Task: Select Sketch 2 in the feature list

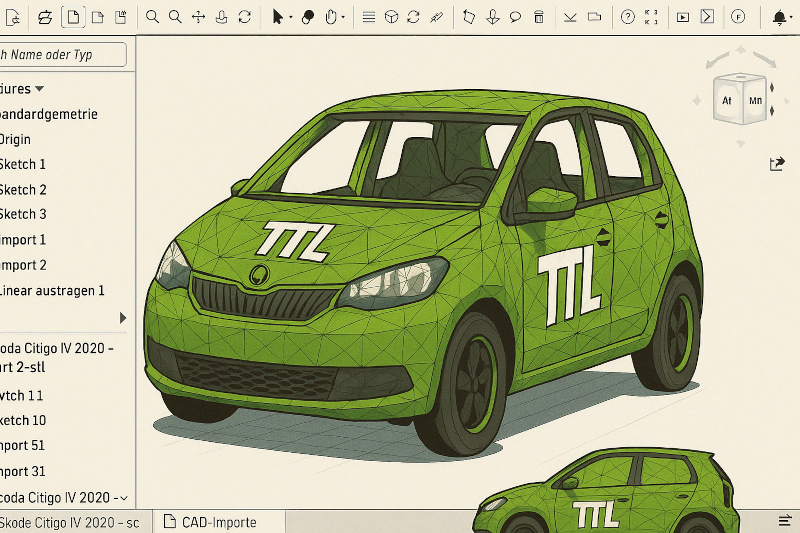Action: (x=23, y=189)
